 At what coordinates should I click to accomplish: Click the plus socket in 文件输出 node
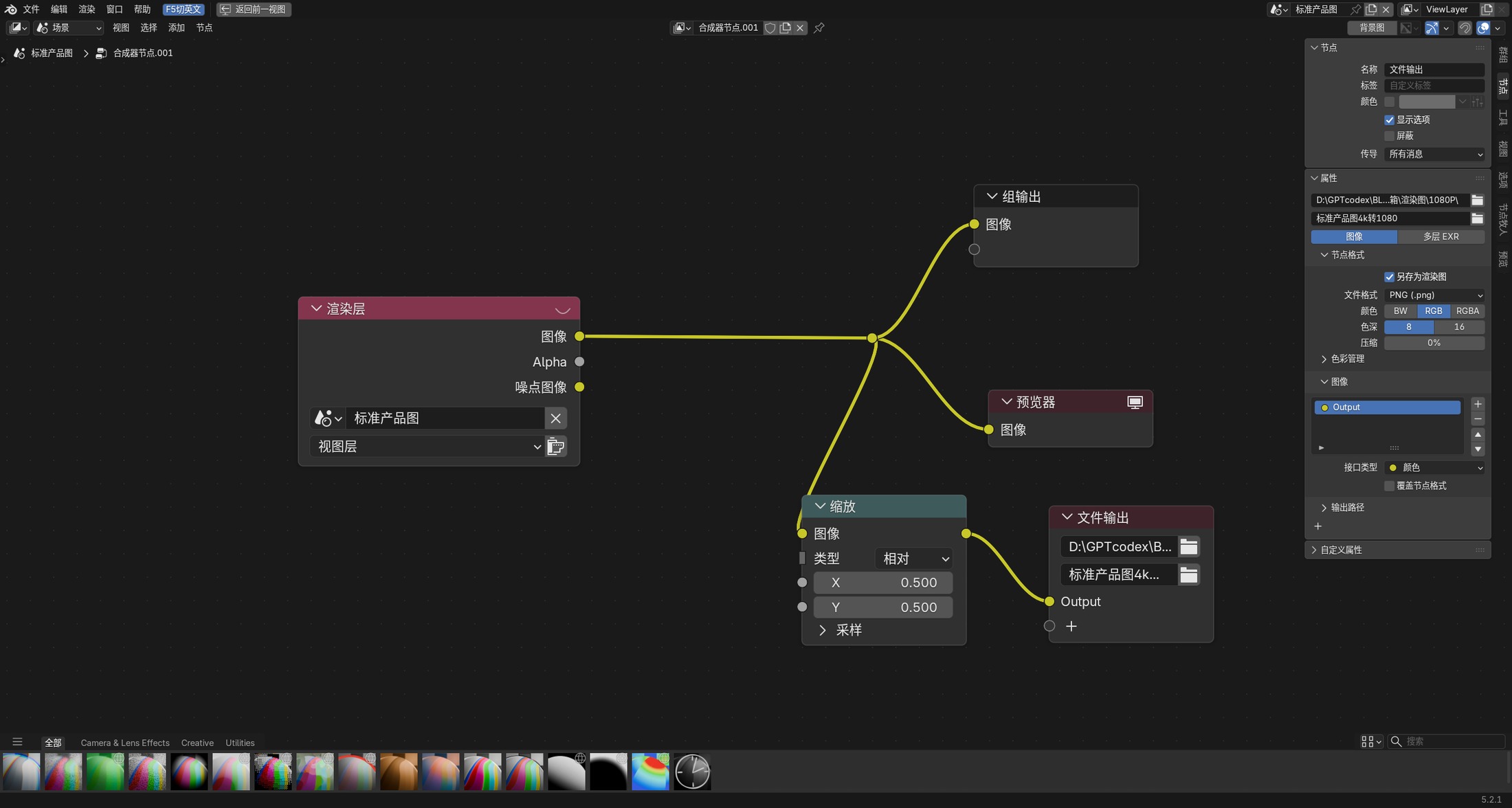coord(1071,626)
